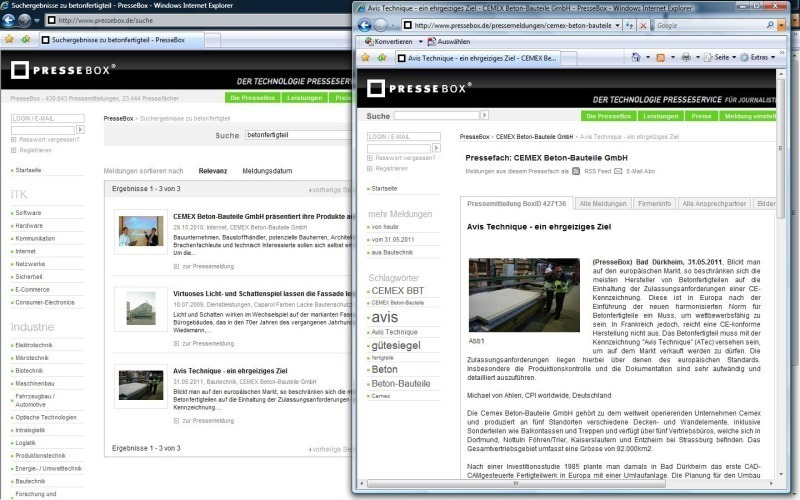Screen dimensions: 800x500
Task: Open CEMEX presentation result thumbnail in rear window
Action: [141, 232]
